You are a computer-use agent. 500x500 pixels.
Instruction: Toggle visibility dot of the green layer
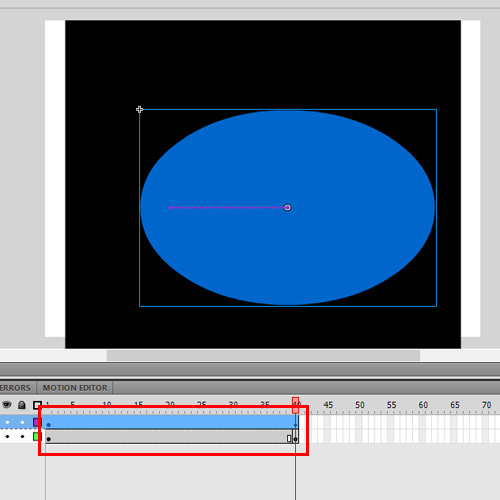coord(7,436)
